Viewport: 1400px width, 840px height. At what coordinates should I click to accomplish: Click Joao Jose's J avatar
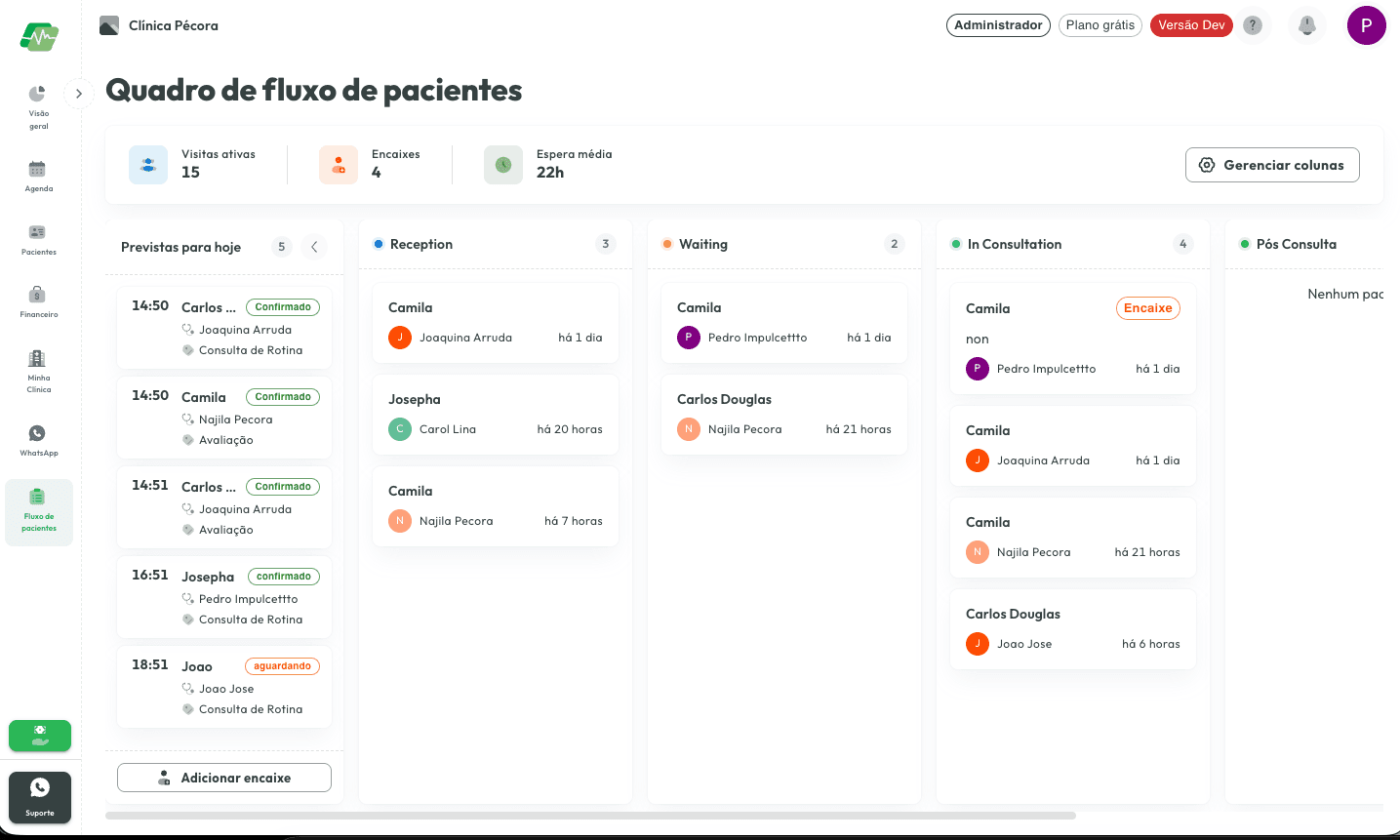point(978,644)
